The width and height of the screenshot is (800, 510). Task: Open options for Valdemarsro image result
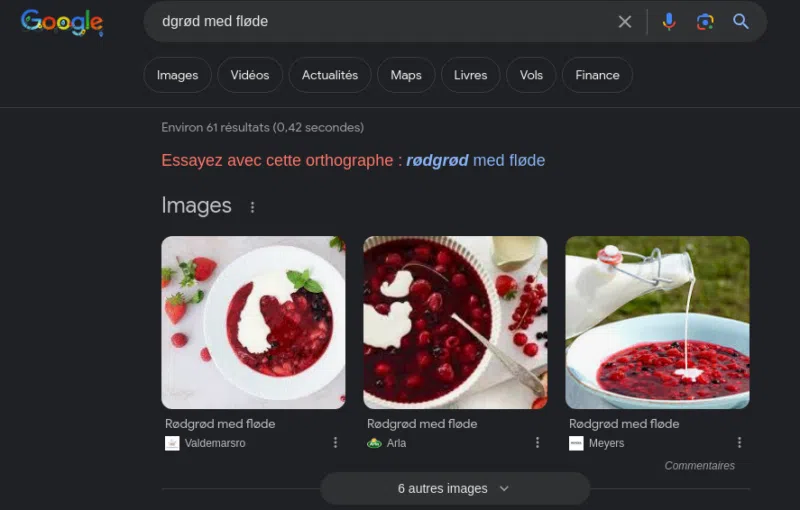[x=335, y=443]
